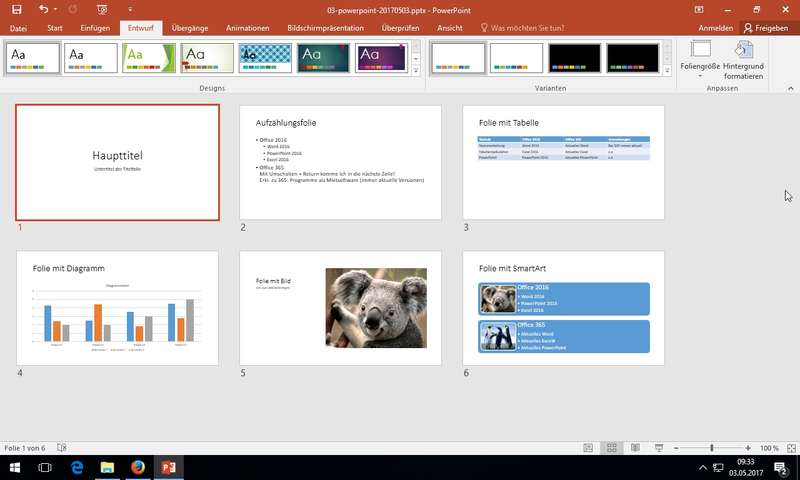Screen dimensions: 800x480
Task: Expand the Designs gallery more arrow
Action: click(x=416, y=72)
